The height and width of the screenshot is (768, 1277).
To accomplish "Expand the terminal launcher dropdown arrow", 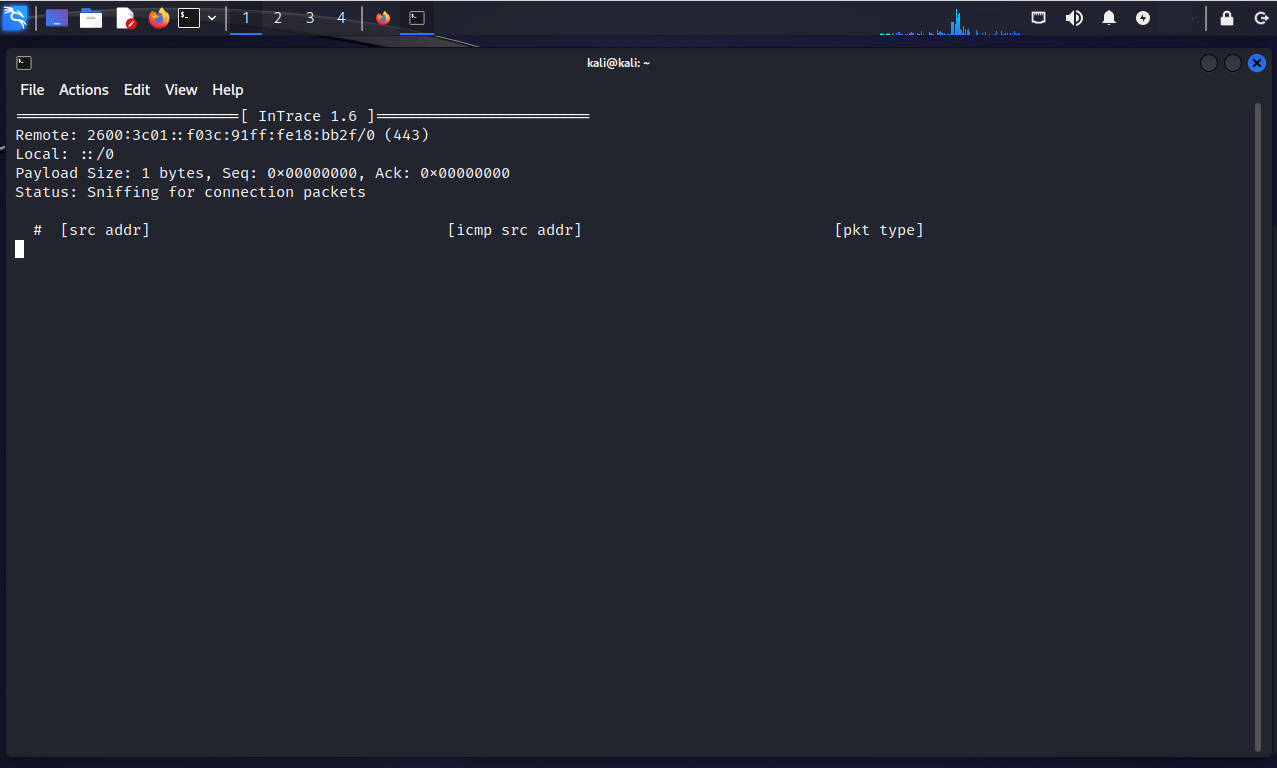I will pyautogui.click(x=212, y=18).
